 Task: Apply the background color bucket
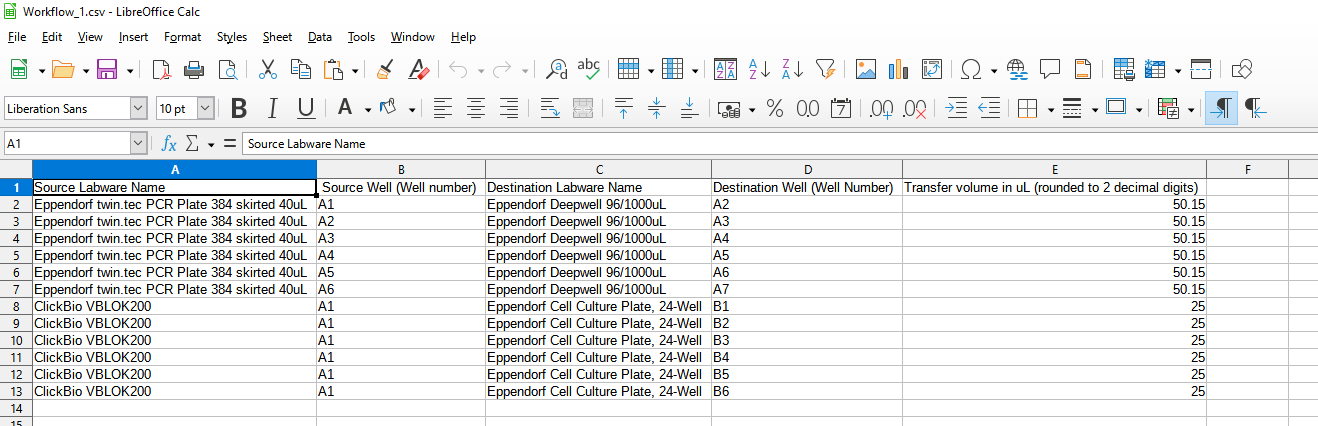click(390, 108)
